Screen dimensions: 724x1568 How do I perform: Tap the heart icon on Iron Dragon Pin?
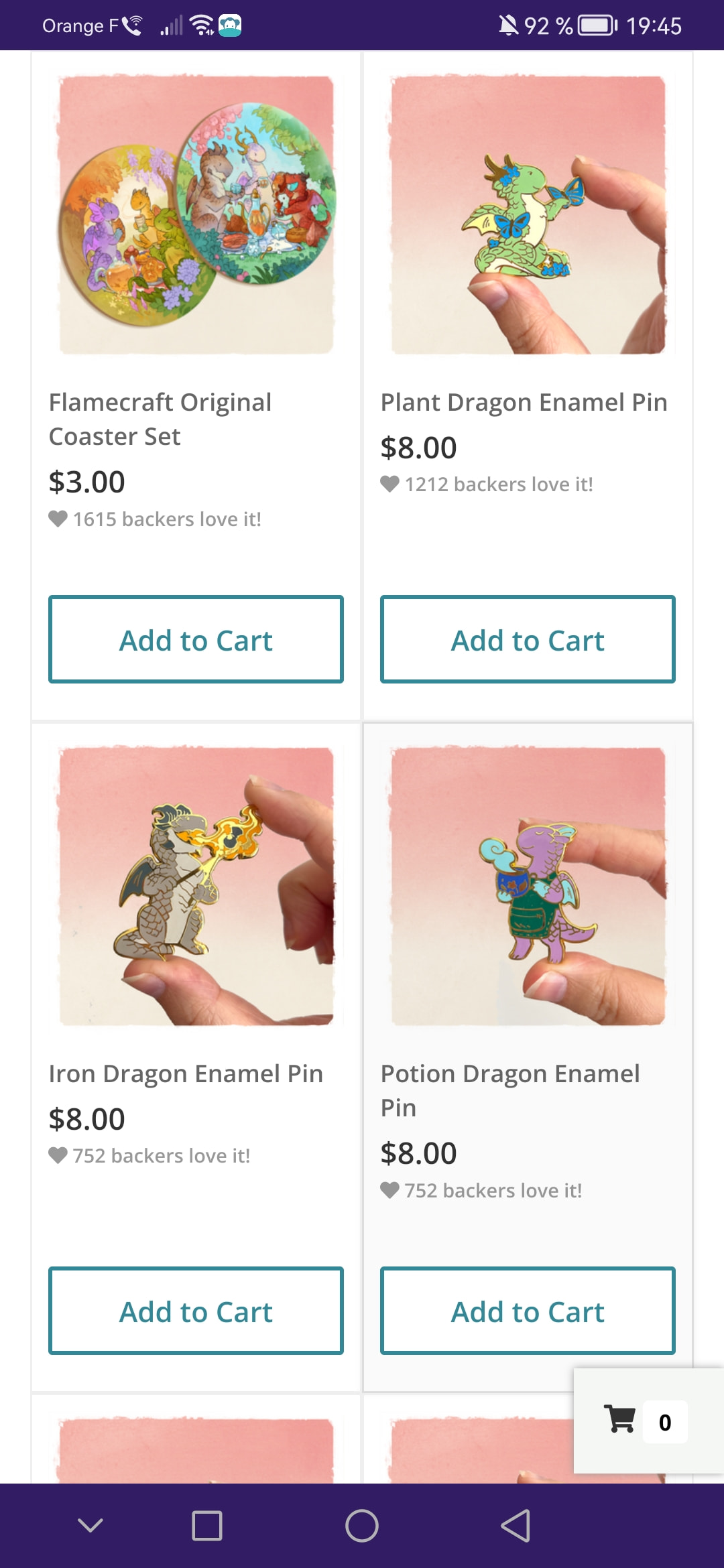click(x=58, y=1155)
